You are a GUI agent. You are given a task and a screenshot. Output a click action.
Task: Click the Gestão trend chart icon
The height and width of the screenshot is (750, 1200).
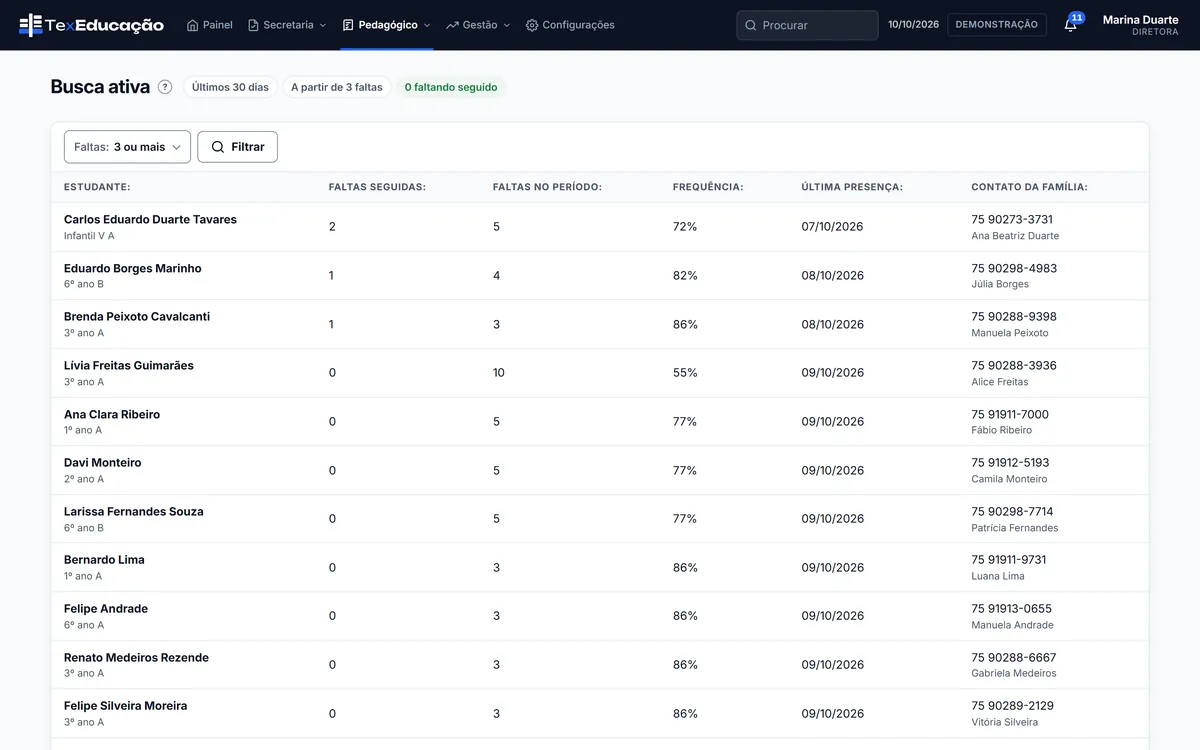tap(452, 25)
